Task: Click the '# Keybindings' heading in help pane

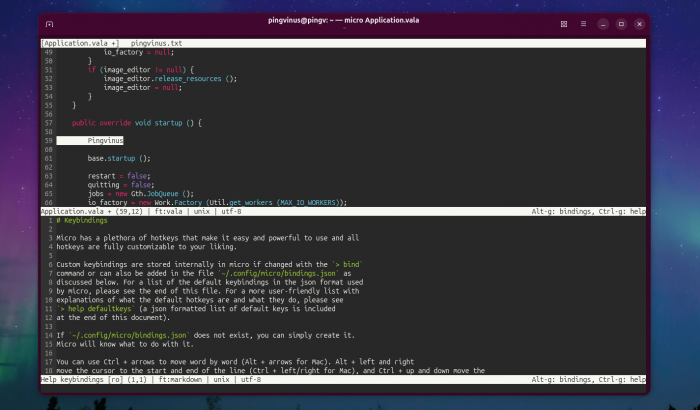Action: (82, 221)
